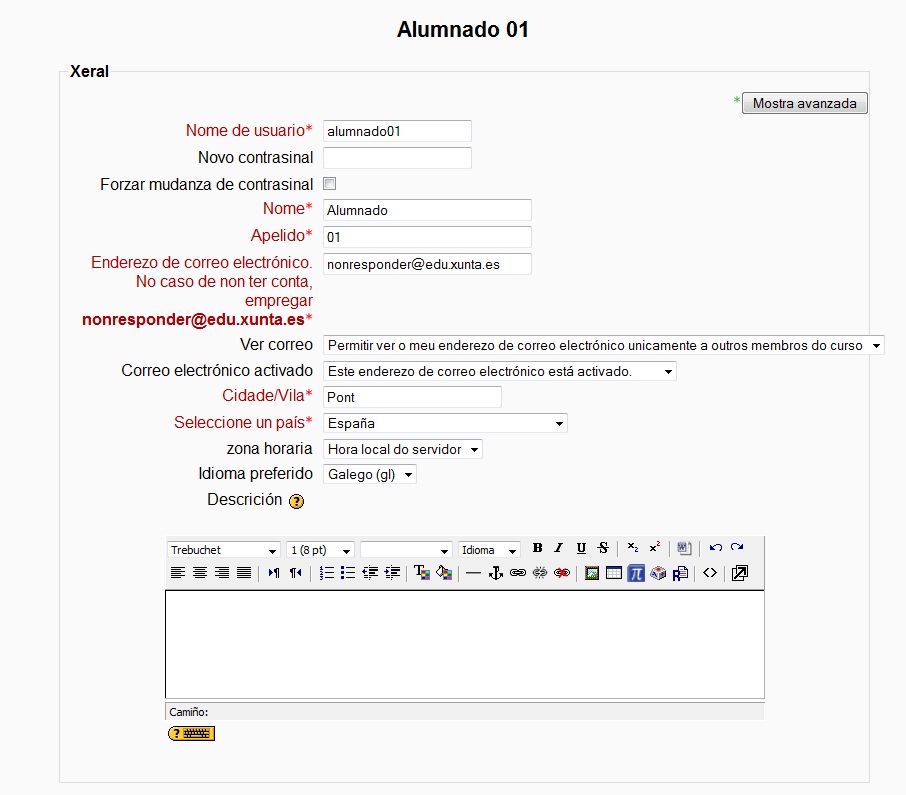Apply italic text formatting
906x795 pixels.
pyautogui.click(x=559, y=548)
